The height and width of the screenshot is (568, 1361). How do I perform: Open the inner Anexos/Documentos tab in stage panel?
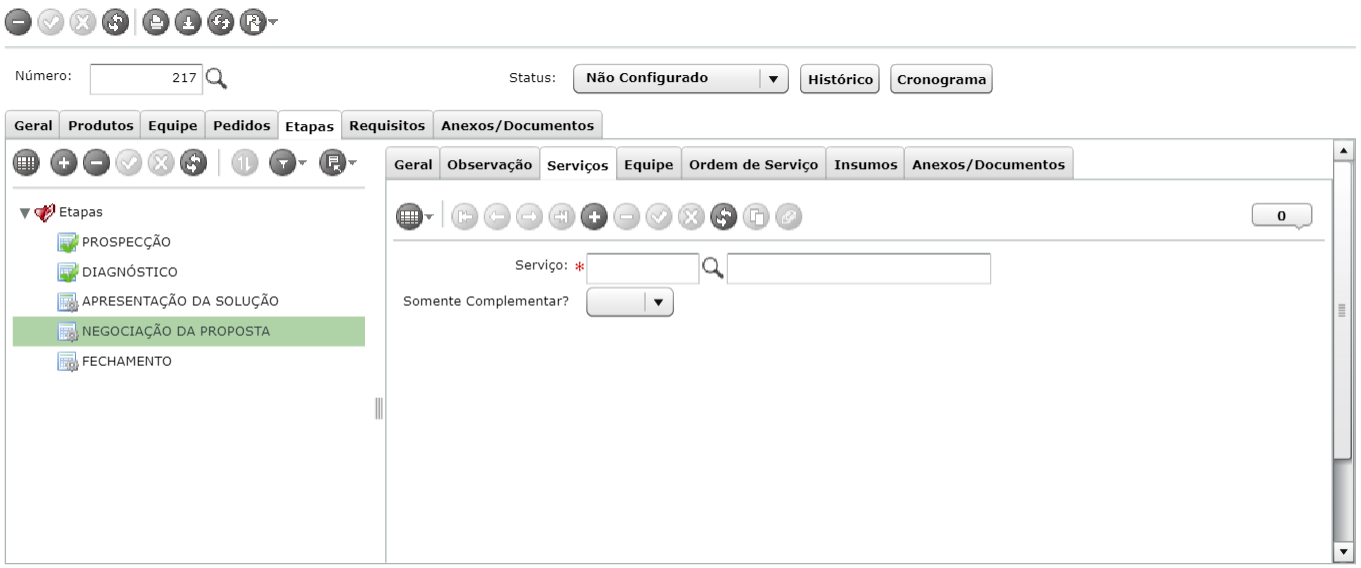pyautogui.click(x=989, y=164)
